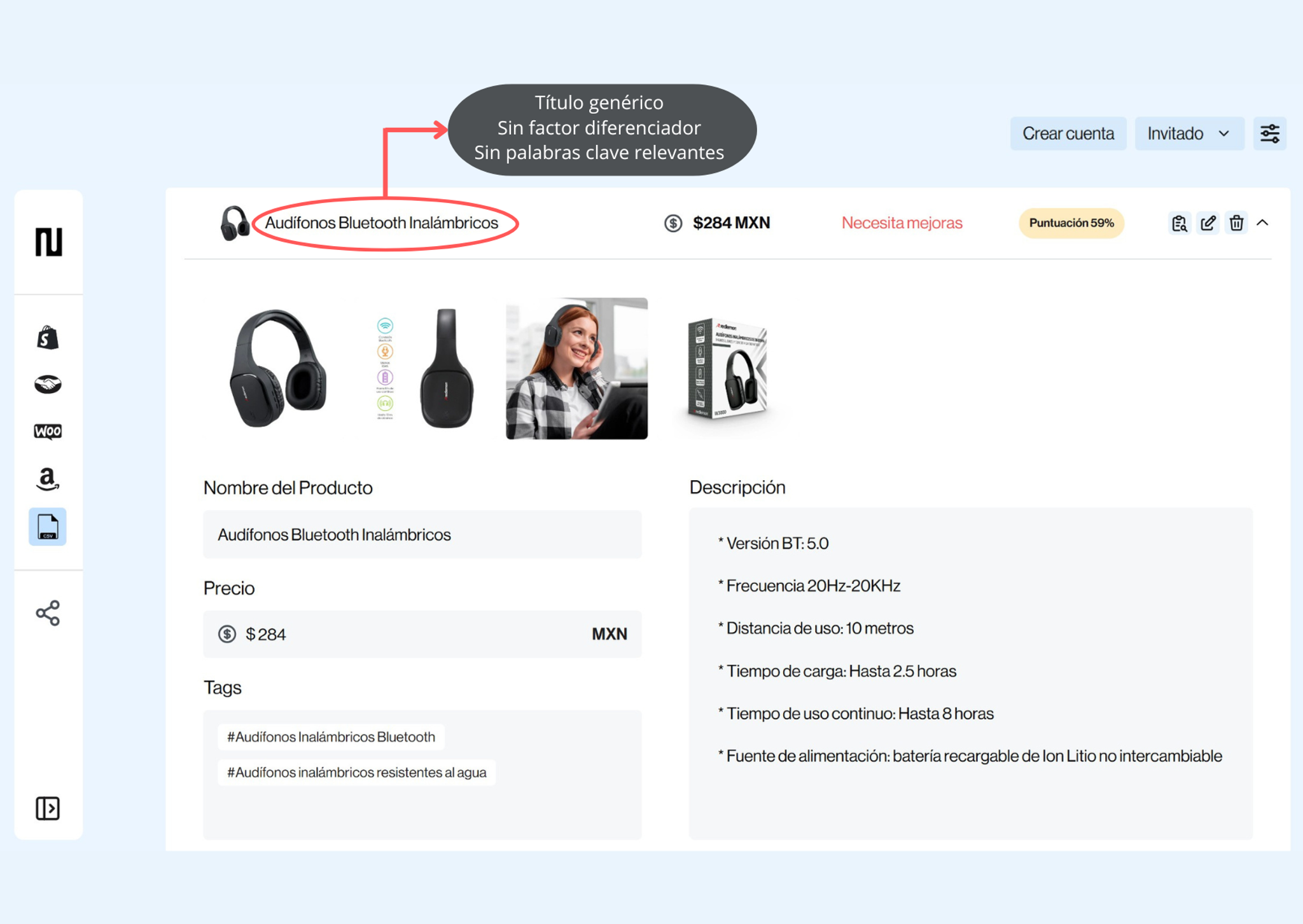Image resolution: width=1303 pixels, height=924 pixels.
Task: Click the Precio $284 input field
Action: click(x=422, y=634)
